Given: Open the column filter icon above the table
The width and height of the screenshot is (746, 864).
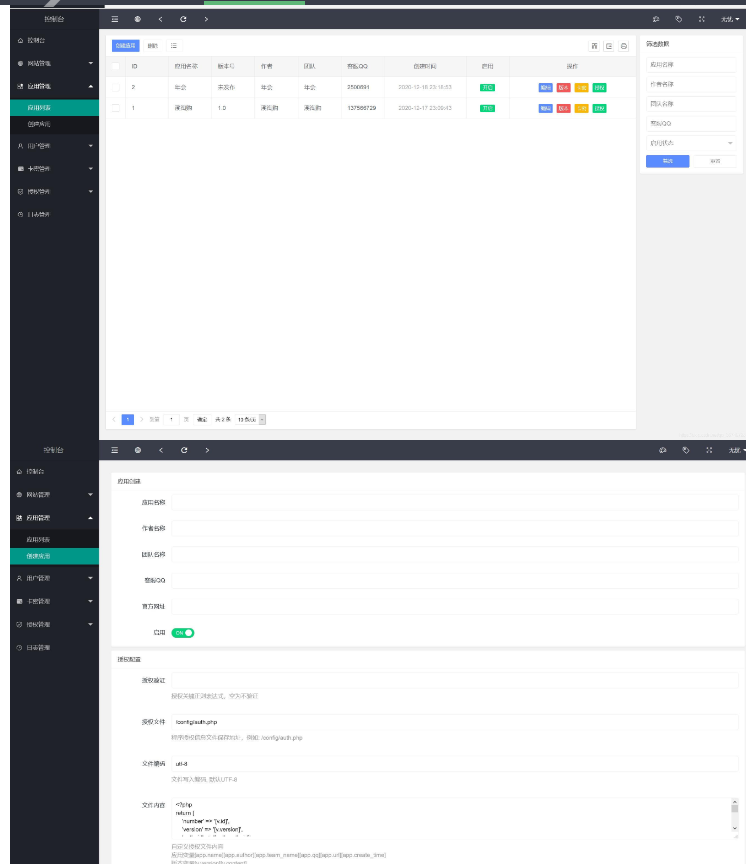Looking at the screenshot, I should point(594,46).
